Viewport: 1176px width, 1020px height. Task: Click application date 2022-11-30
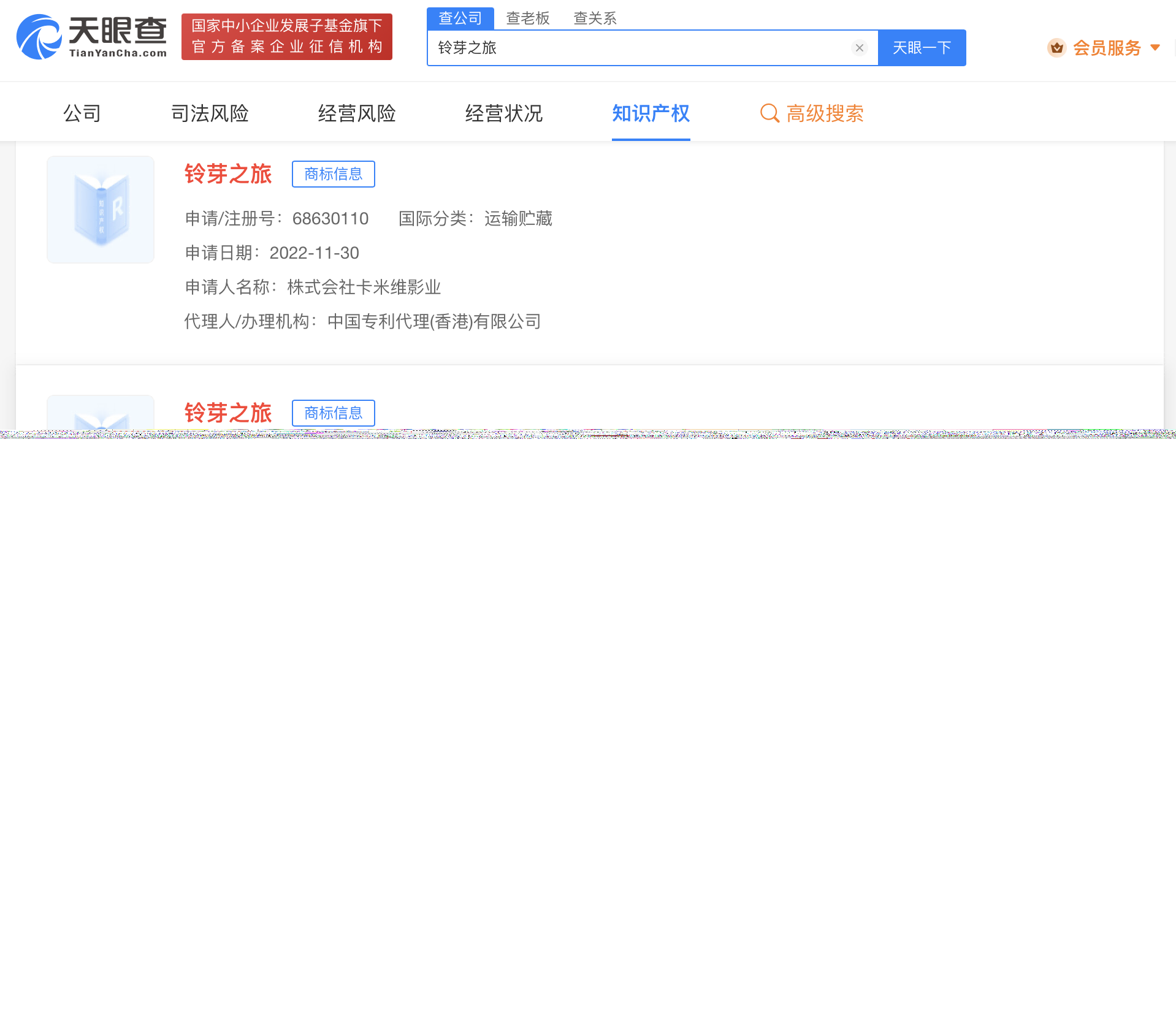[x=315, y=253]
